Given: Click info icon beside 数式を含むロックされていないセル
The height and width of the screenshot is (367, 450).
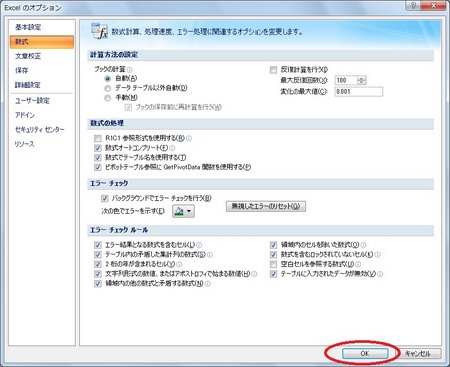Looking at the screenshot, I should click(378, 255).
